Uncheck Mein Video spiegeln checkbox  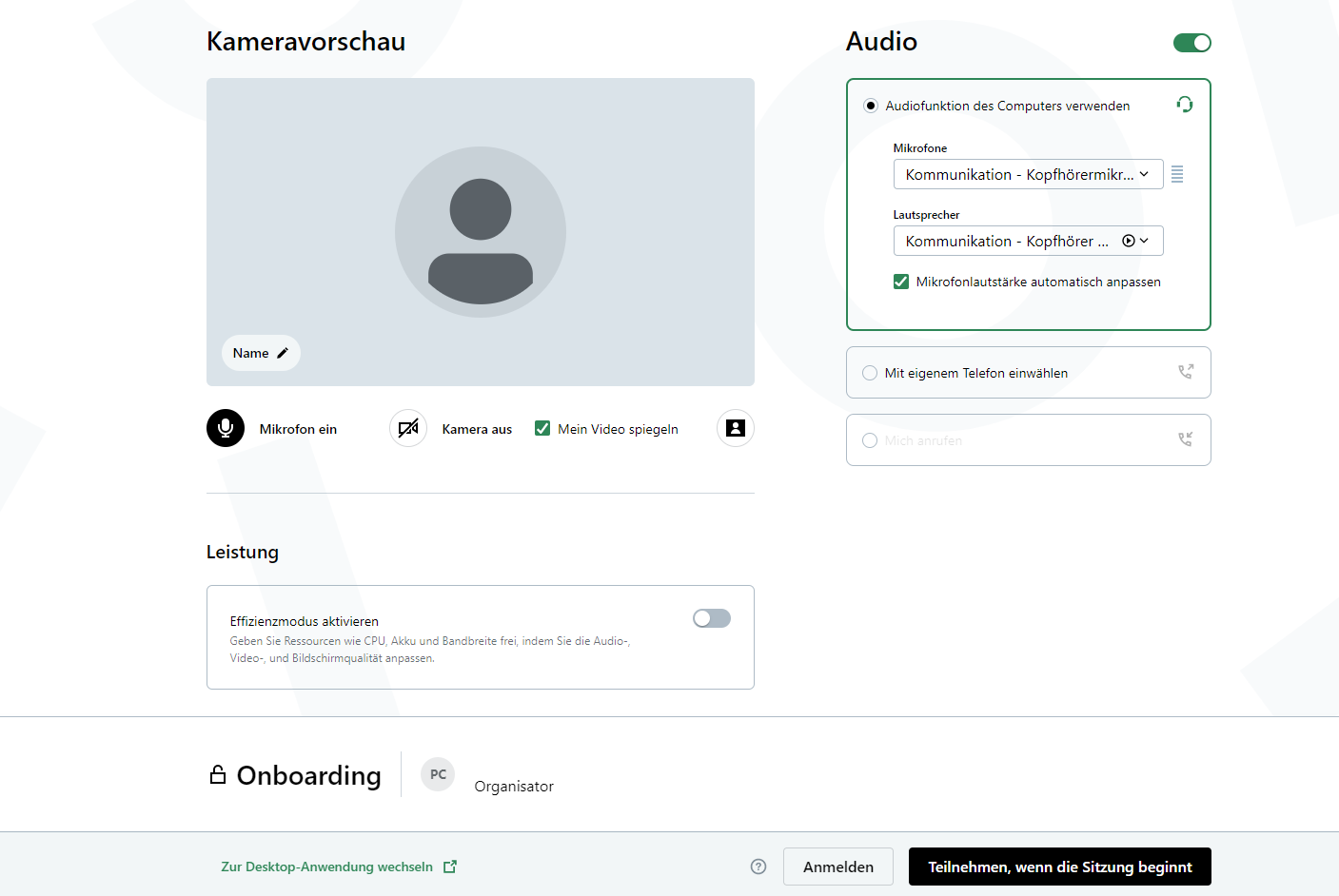pos(542,429)
